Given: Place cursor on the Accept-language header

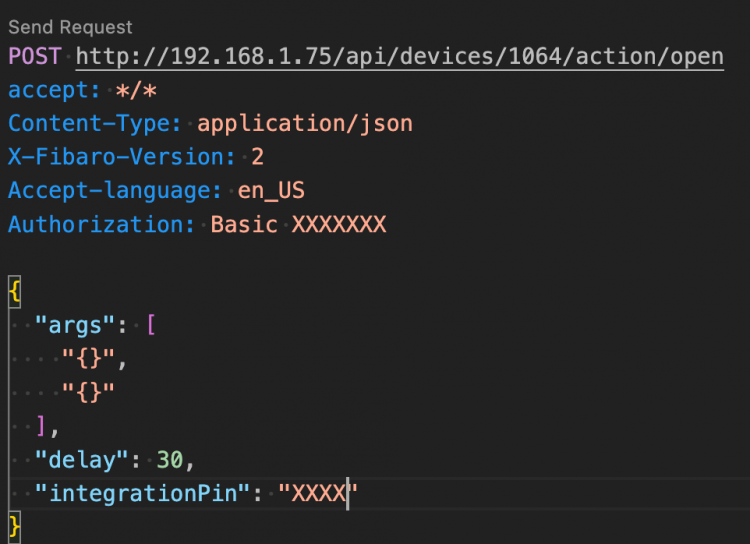Looking at the screenshot, I should [115, 191].
